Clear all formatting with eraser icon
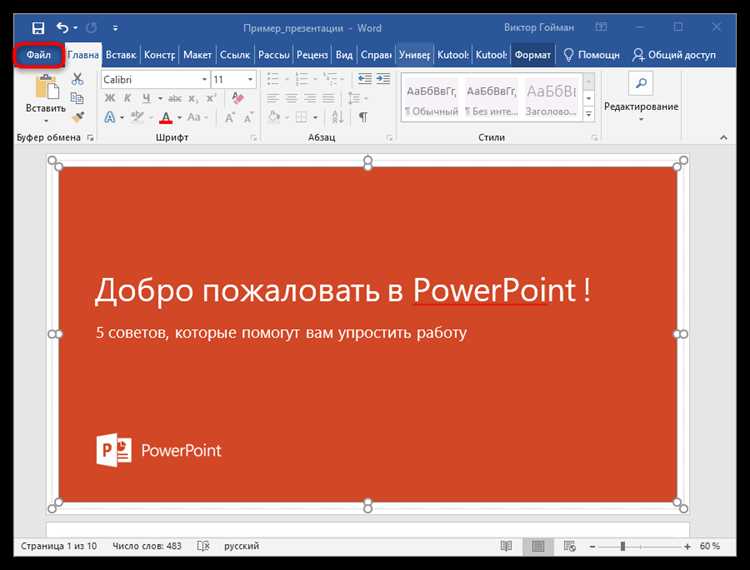 (x=238, y=99)
